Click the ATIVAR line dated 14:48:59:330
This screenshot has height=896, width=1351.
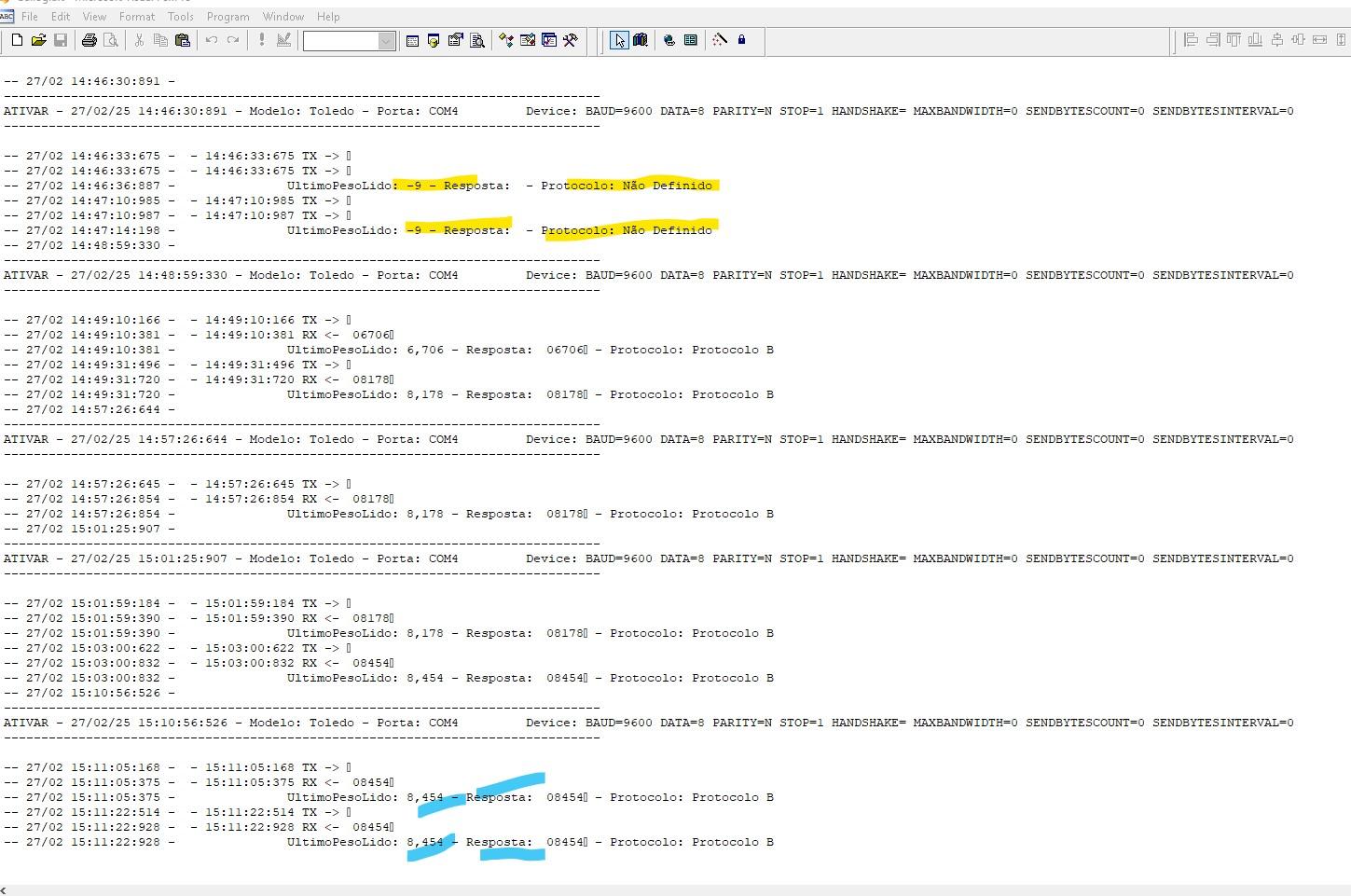click(x=649, y=275)
